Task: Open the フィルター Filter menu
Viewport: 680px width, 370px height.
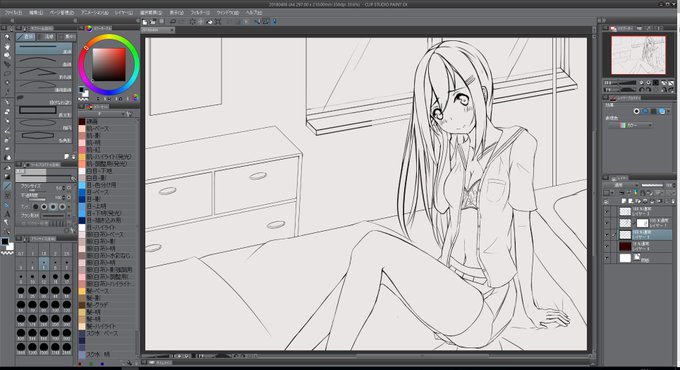Action: click(200, 13)
